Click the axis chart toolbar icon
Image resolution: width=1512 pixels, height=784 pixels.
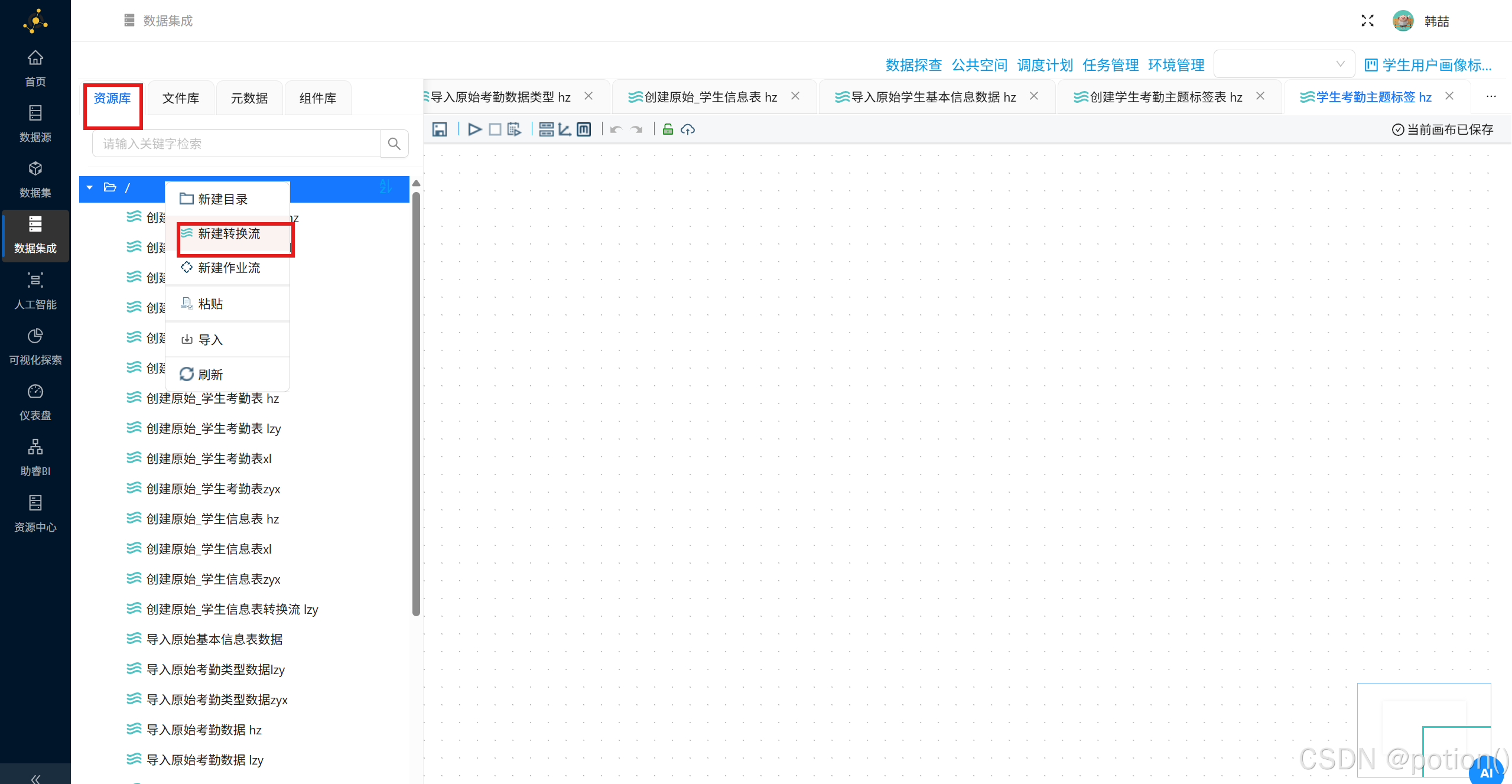(x=565, y=129)
